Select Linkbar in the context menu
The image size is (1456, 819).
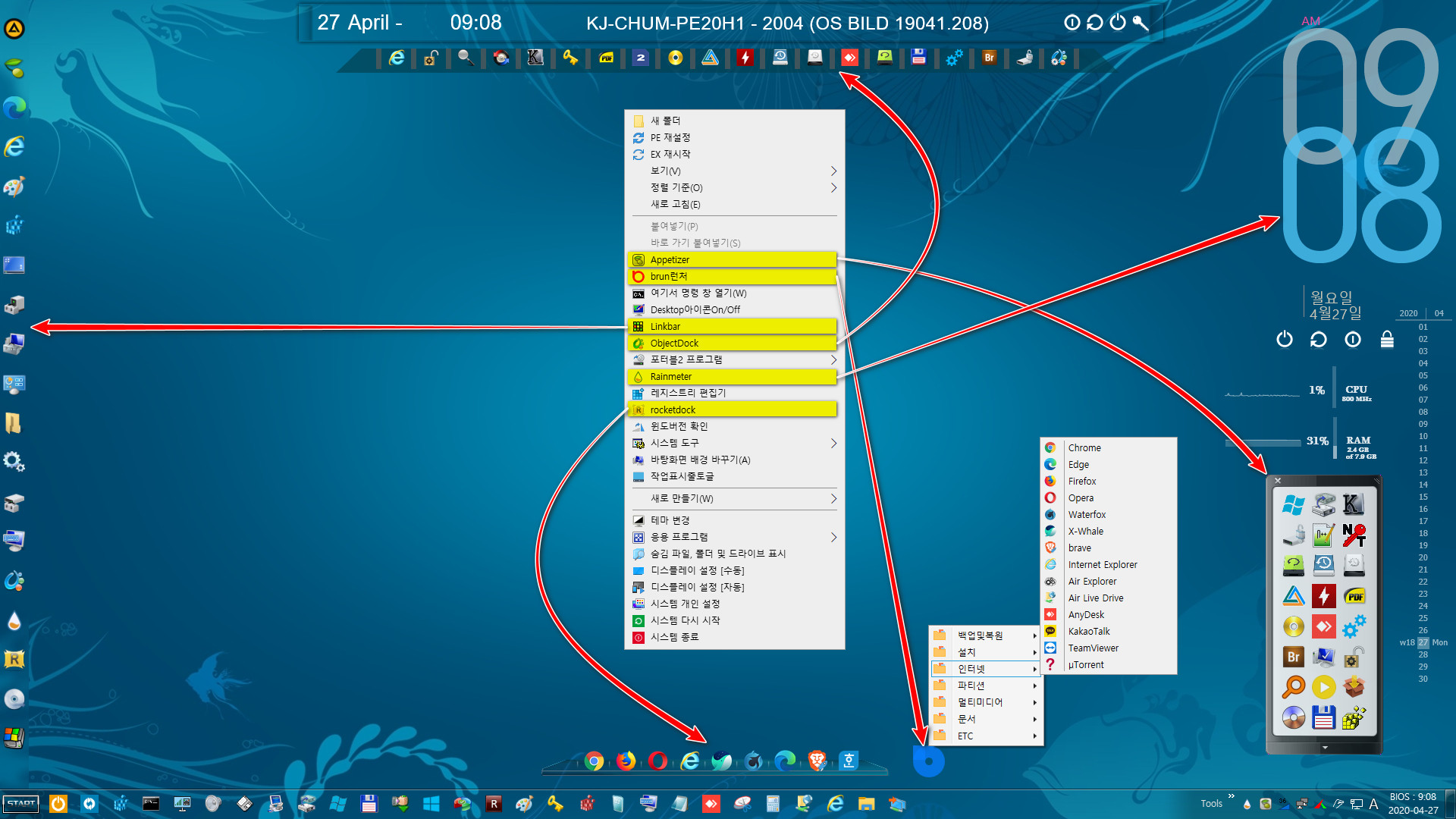[x=733, y=326]
